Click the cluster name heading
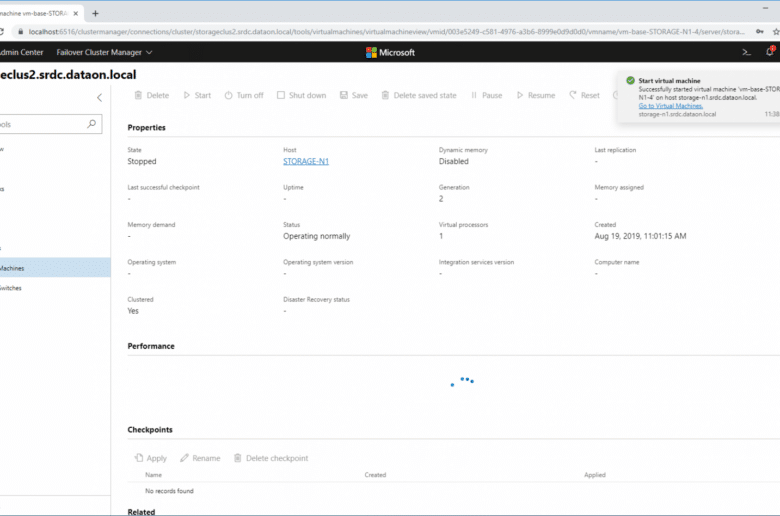 point(68,75)
